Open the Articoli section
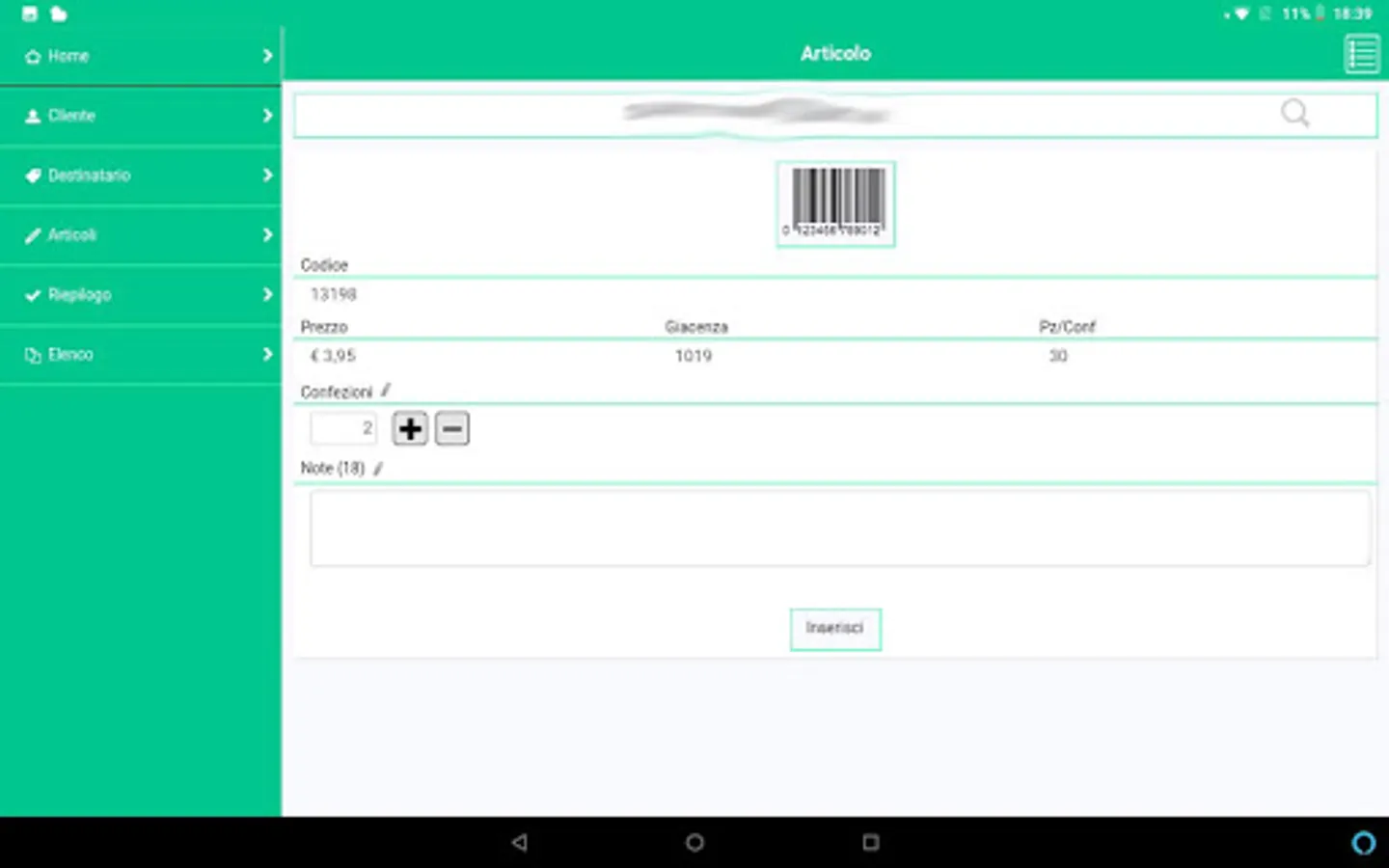This screenshot has width=1389, height=868. pyautogui.click(x=141, y=235)
